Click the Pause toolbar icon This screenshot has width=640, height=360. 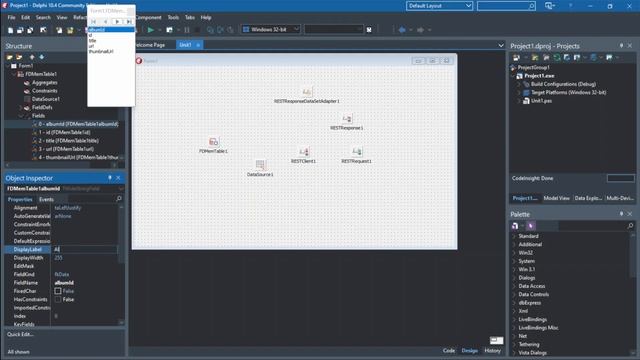click(187, 30)
